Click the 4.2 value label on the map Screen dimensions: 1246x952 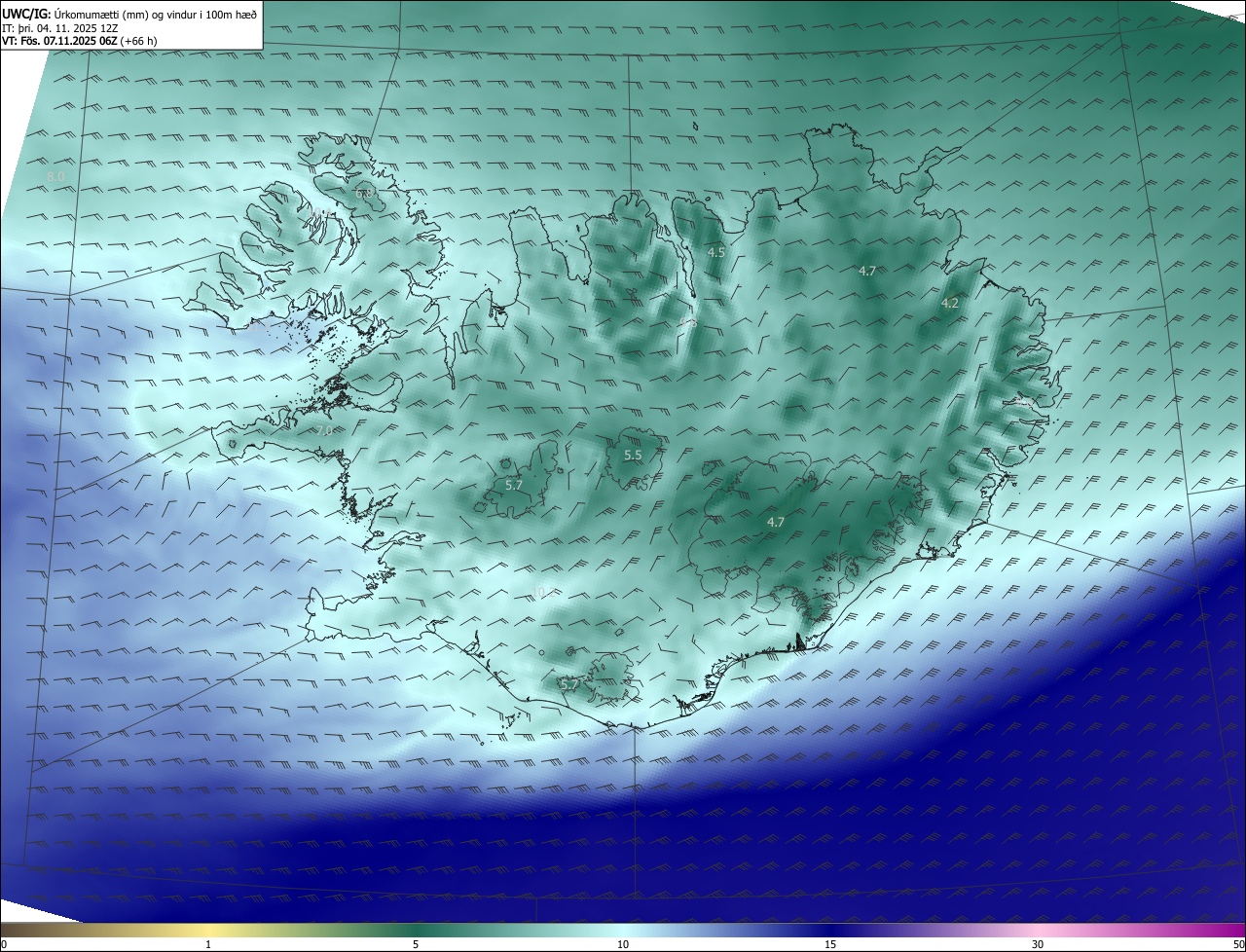pos(950,304)
